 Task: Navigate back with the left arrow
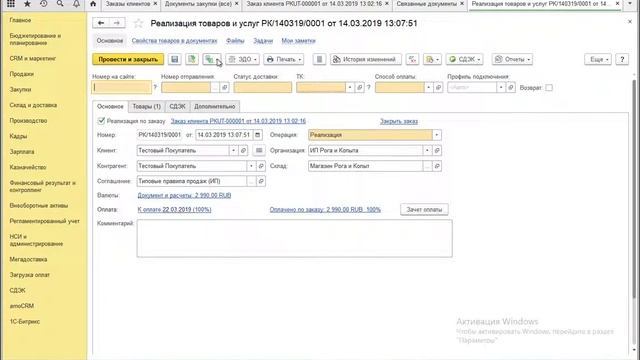point(101,23)
